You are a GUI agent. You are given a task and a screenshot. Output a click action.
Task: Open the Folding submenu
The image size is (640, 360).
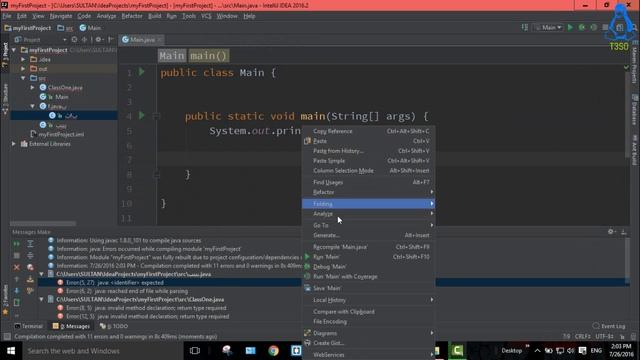368,204
